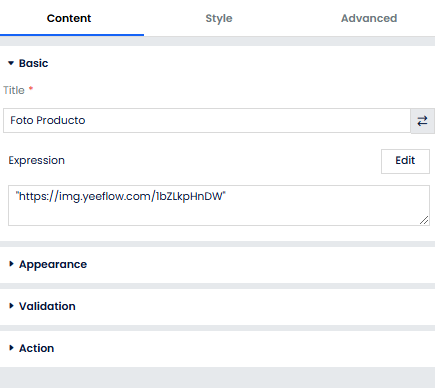
Task: Click the swap arrows icon beside Title
Action: (x=422, y=121)
